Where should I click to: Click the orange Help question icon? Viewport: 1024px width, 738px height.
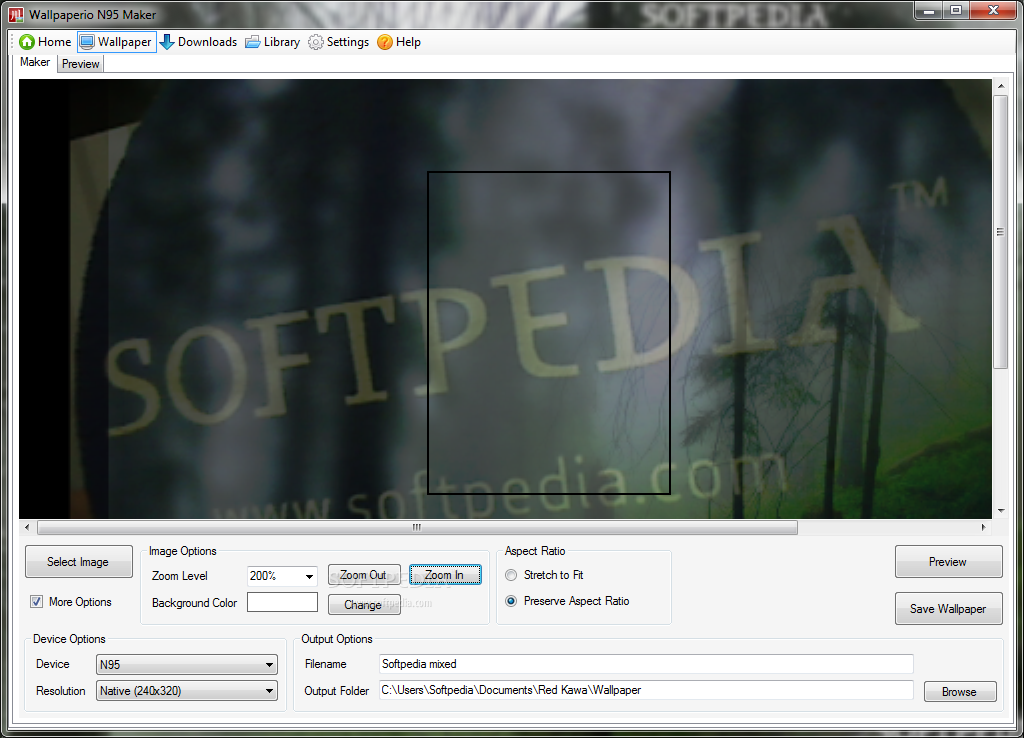(x=385, y=42)
